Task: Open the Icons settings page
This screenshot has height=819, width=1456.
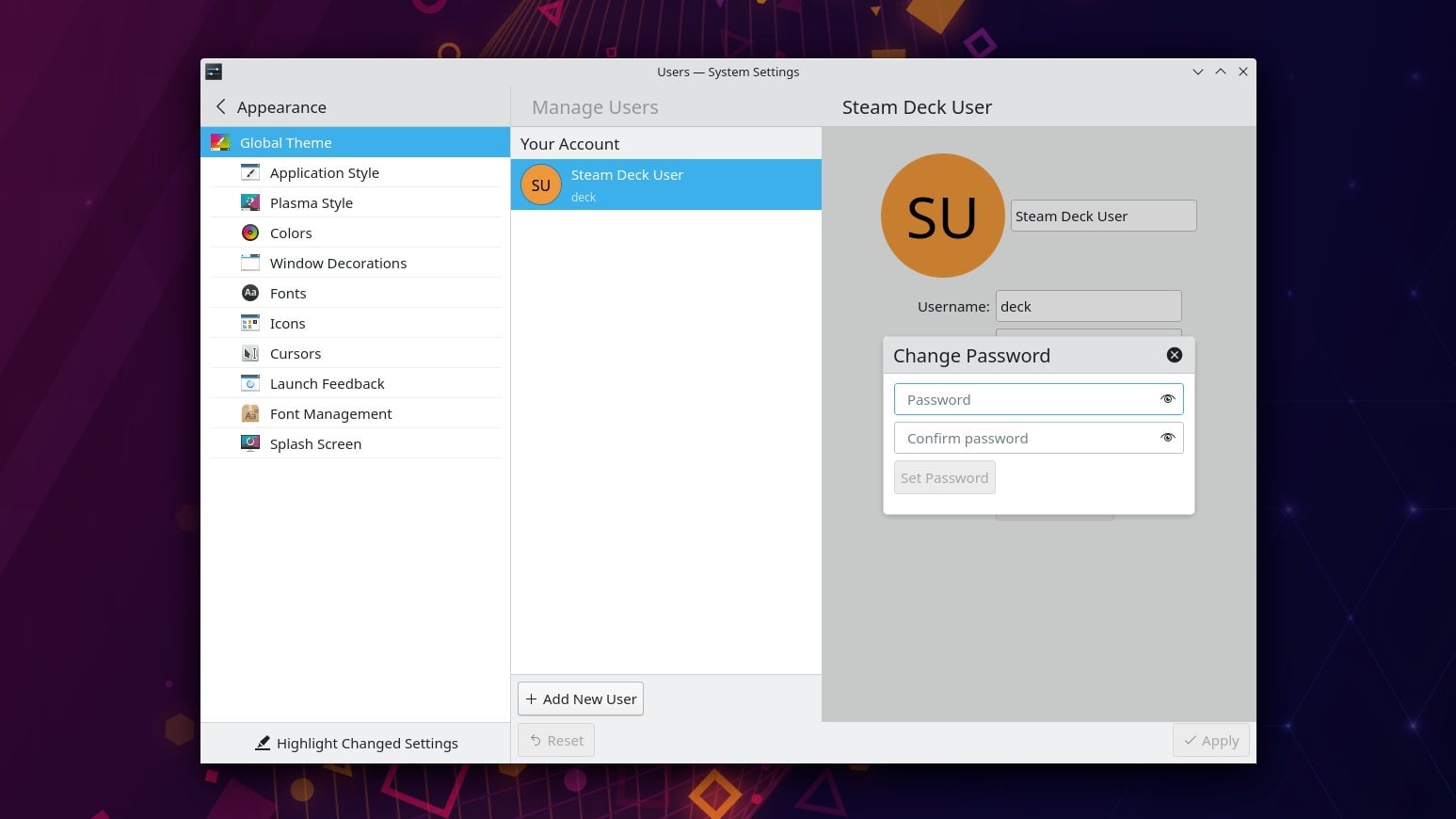Action: point(287,324)
